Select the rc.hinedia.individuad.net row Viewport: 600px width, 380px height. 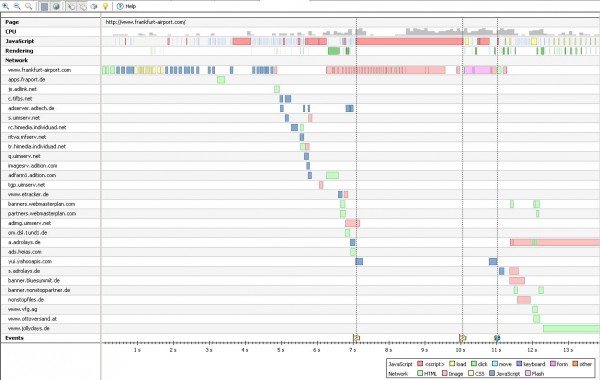coord(37,127)
